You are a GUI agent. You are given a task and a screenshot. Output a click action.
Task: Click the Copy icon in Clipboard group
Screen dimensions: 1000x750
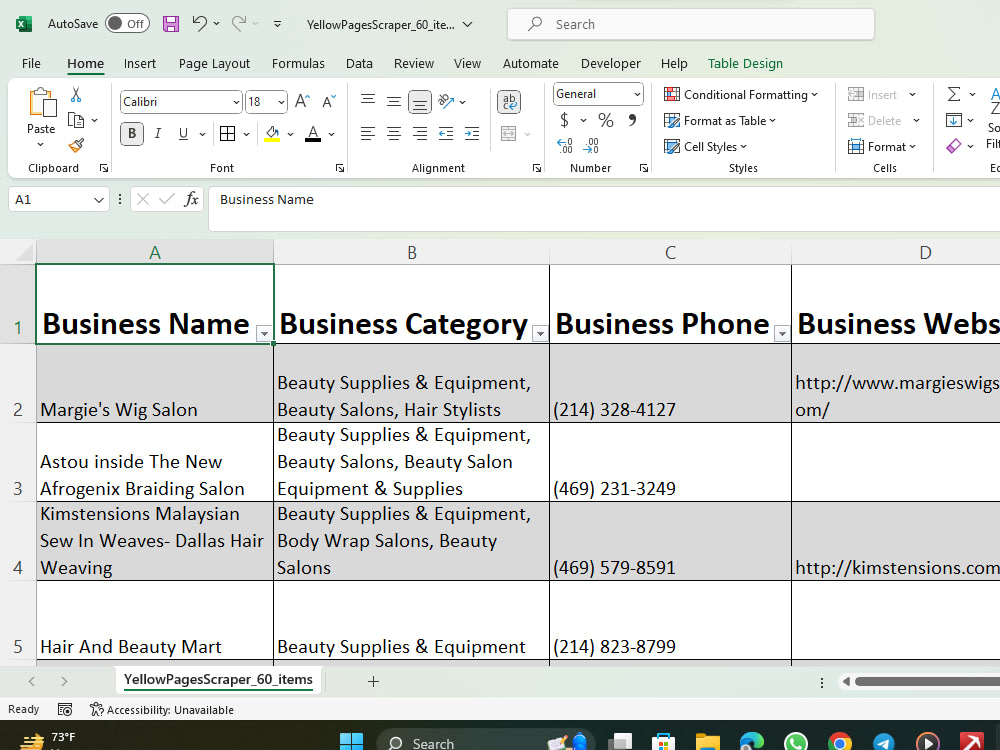coord(76,121)
